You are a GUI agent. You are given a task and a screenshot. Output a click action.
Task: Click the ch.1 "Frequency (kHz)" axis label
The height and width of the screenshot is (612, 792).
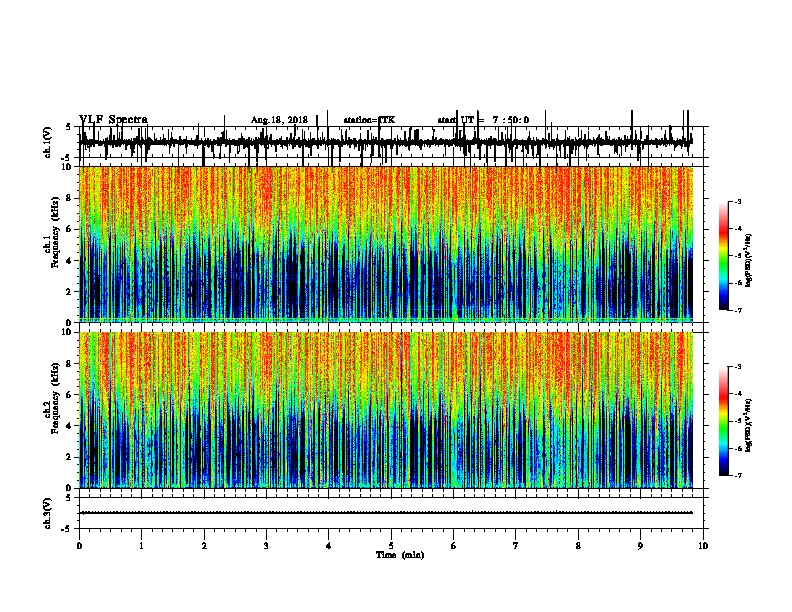(x=55, y=232)
